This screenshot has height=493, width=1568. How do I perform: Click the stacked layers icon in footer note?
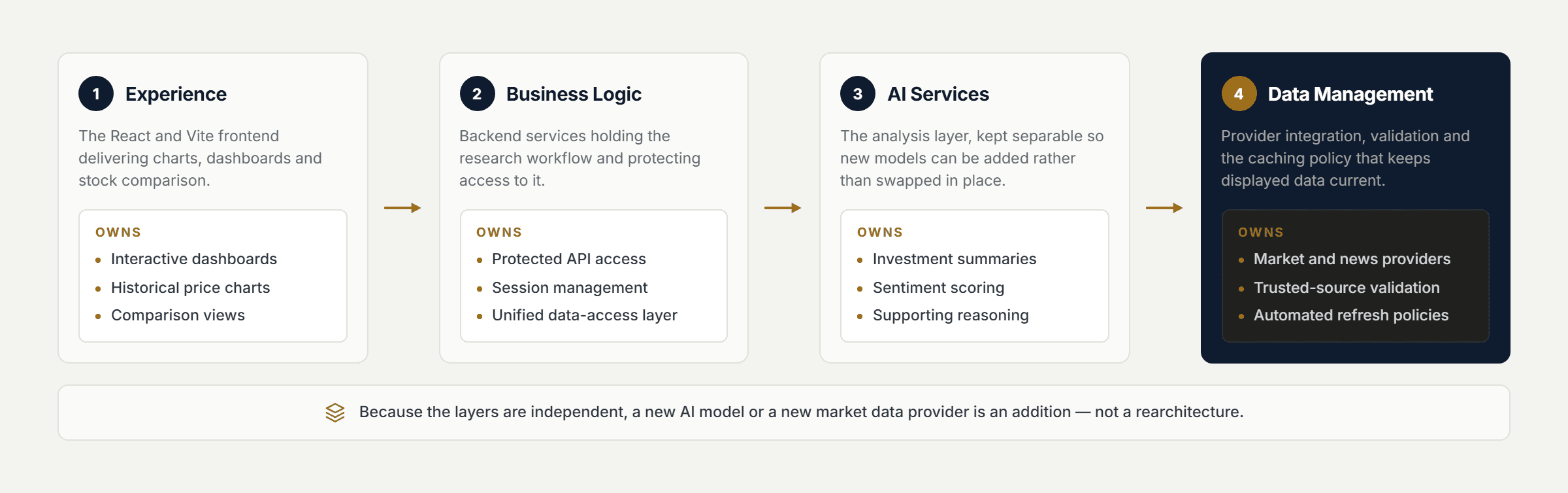pos(335,413)
